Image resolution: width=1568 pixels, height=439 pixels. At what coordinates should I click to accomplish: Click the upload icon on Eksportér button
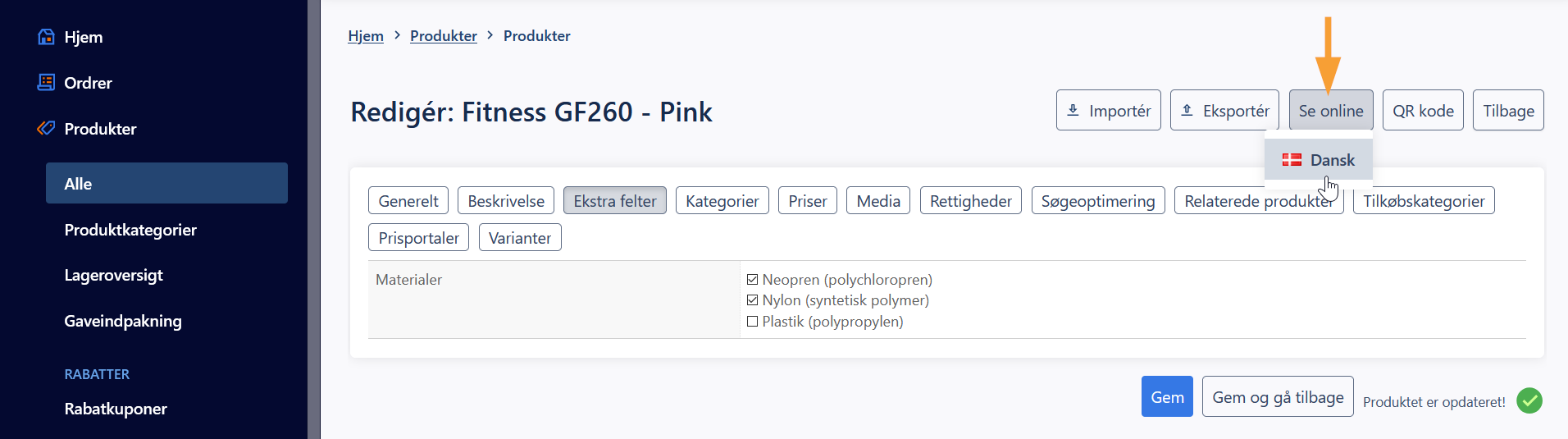[x=1187, y=110]
